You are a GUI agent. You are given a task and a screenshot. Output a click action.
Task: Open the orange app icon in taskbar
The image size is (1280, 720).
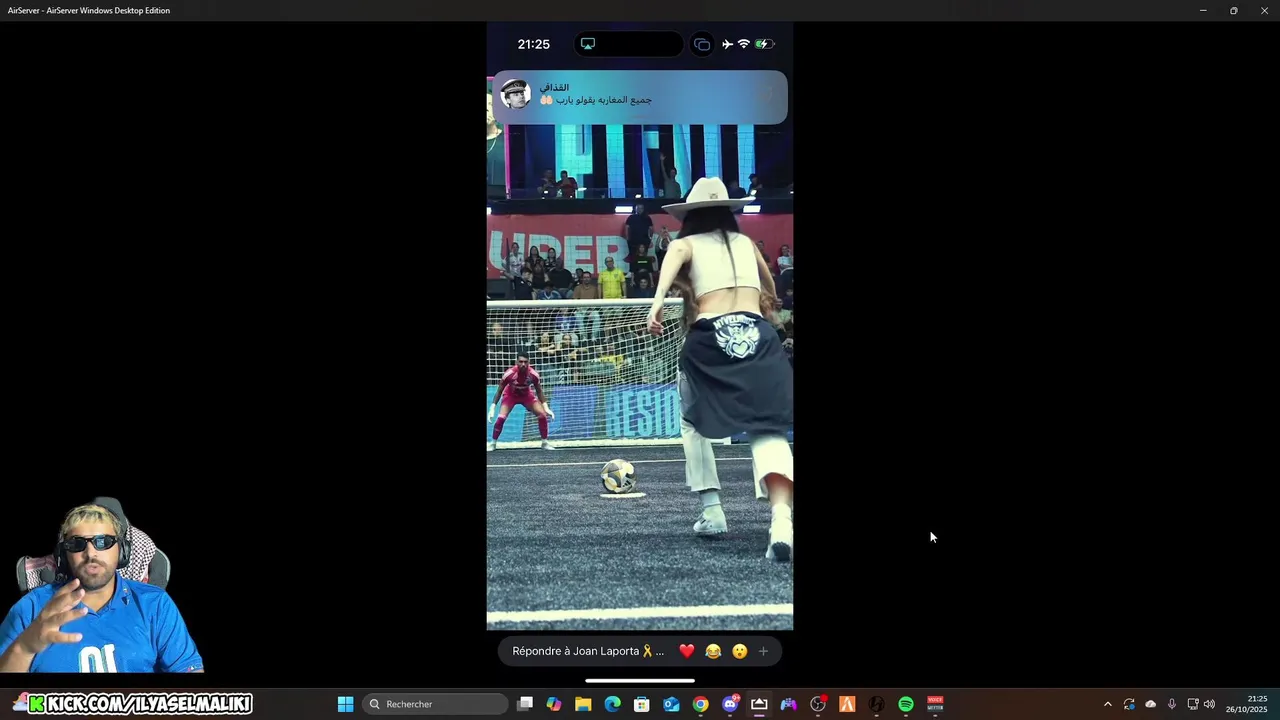click(847, 704)
